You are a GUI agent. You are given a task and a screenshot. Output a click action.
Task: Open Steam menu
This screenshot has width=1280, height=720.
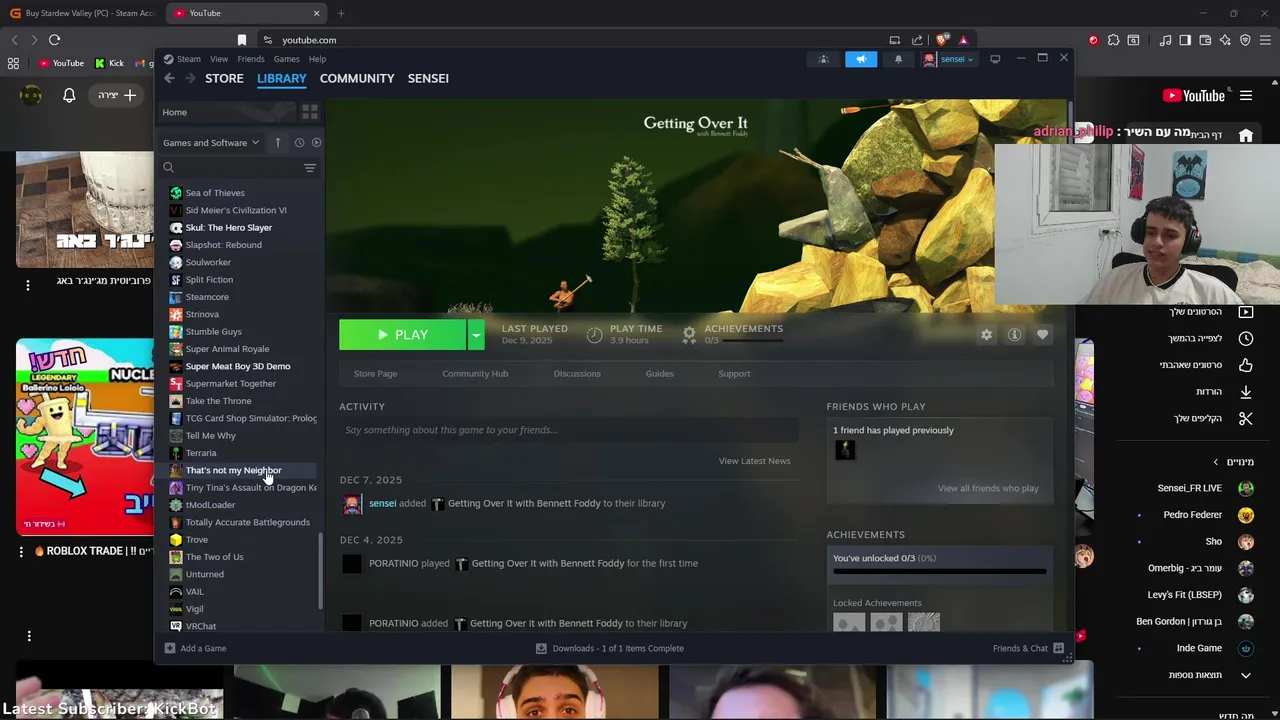pos(188,59)
